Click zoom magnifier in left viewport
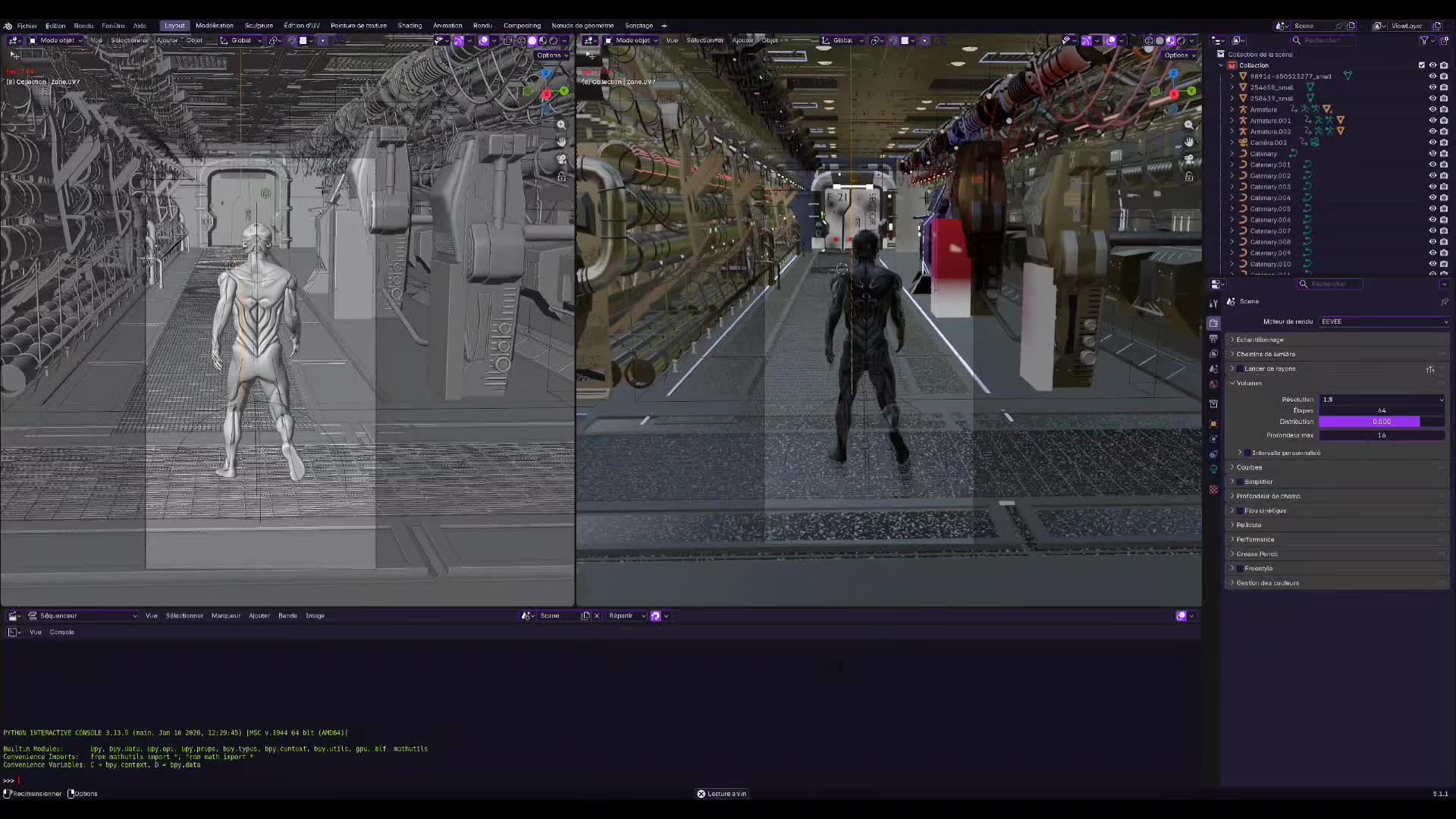 click(x=561, y=124)
